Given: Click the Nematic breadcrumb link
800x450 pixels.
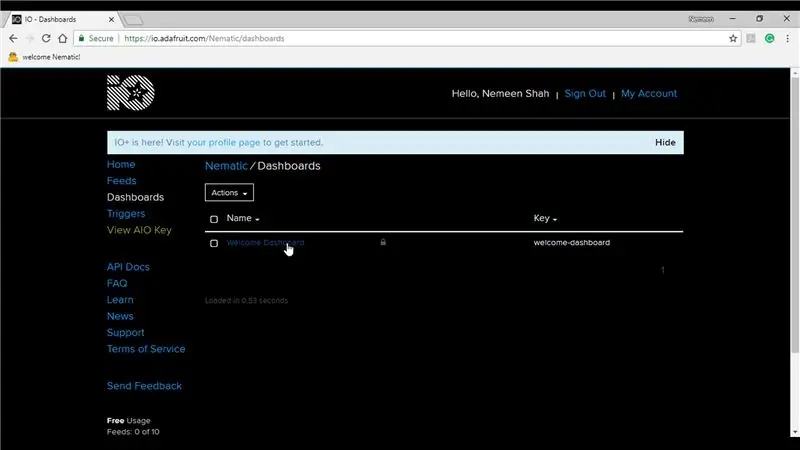Looking at the screenshot, I should 226,166.
